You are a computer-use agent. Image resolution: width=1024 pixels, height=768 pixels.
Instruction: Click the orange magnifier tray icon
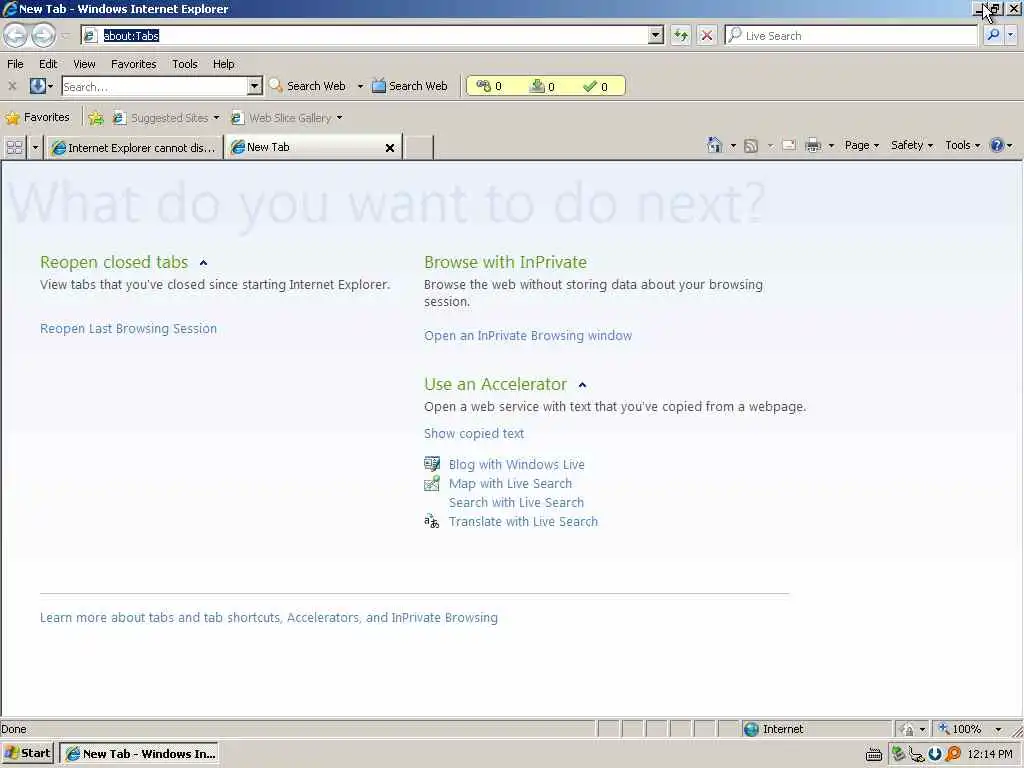click(x=953, y=754)
